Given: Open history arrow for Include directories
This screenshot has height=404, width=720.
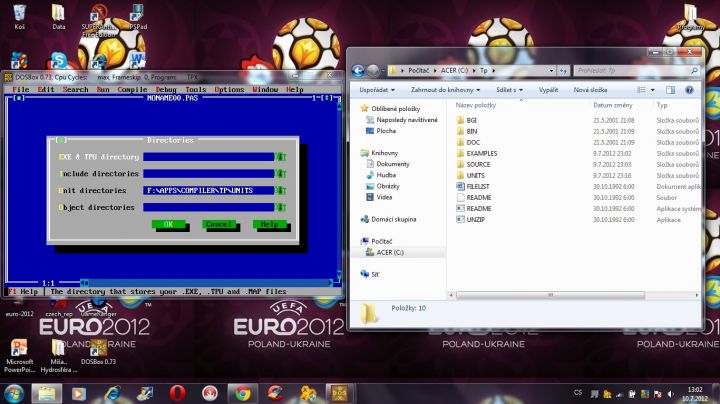Looking at the screenshot, I should 280,174.
